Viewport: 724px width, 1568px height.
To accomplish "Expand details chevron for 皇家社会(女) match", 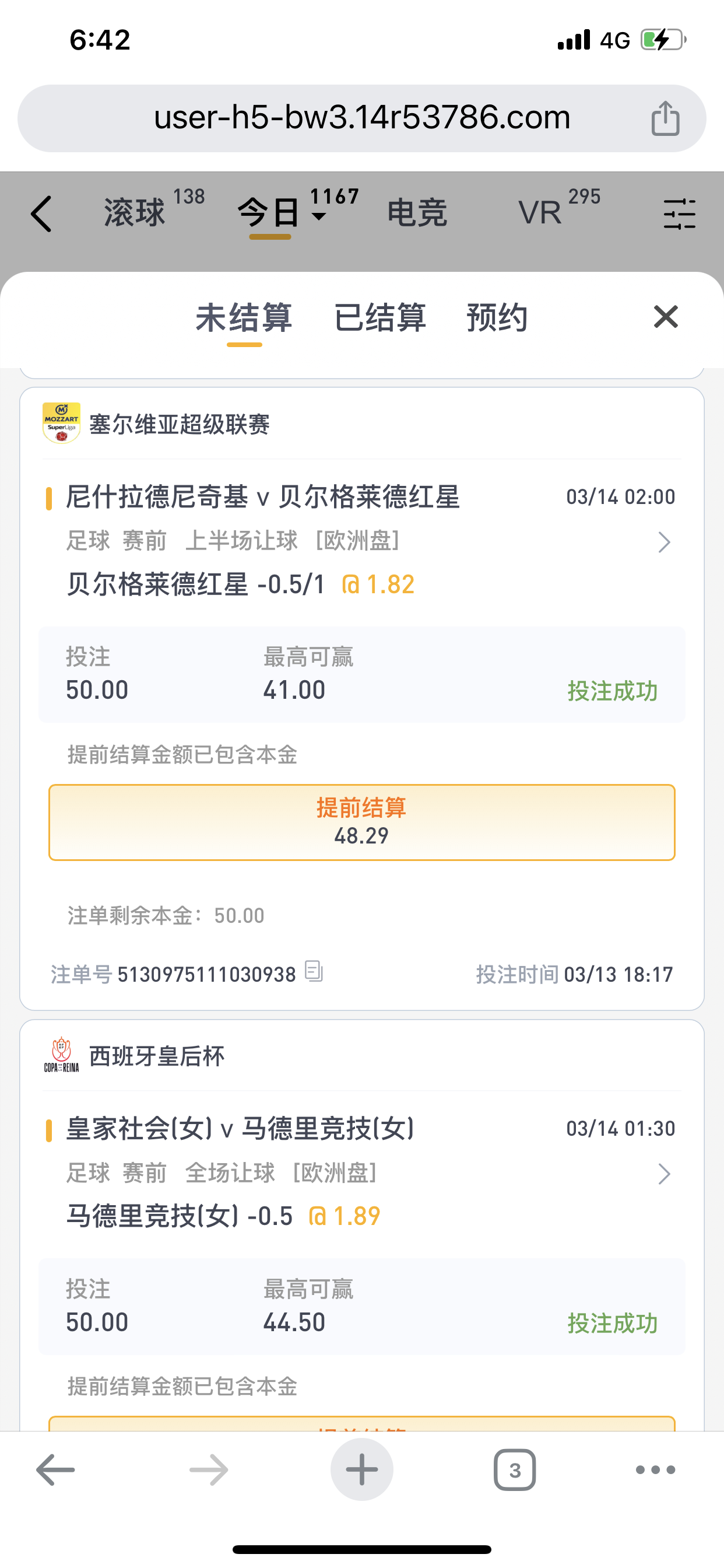I will pos(664,1174).
